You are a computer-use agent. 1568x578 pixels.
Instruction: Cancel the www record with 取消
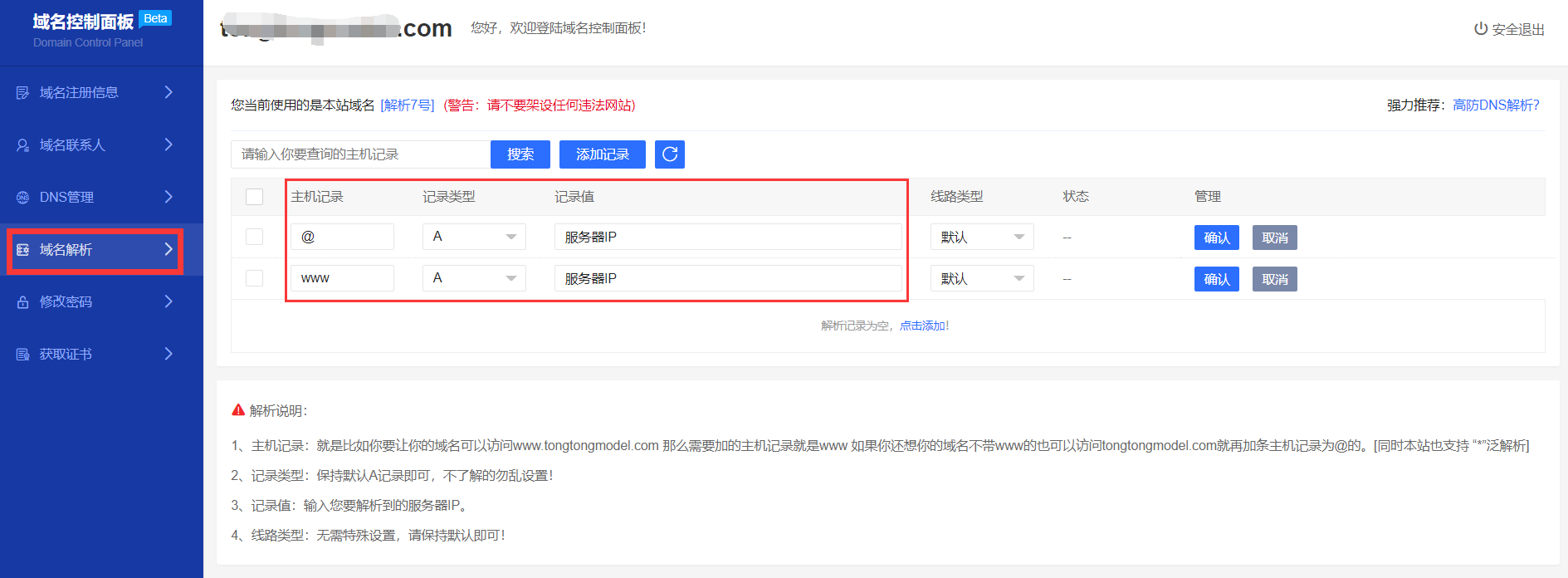pos(1275,279)
